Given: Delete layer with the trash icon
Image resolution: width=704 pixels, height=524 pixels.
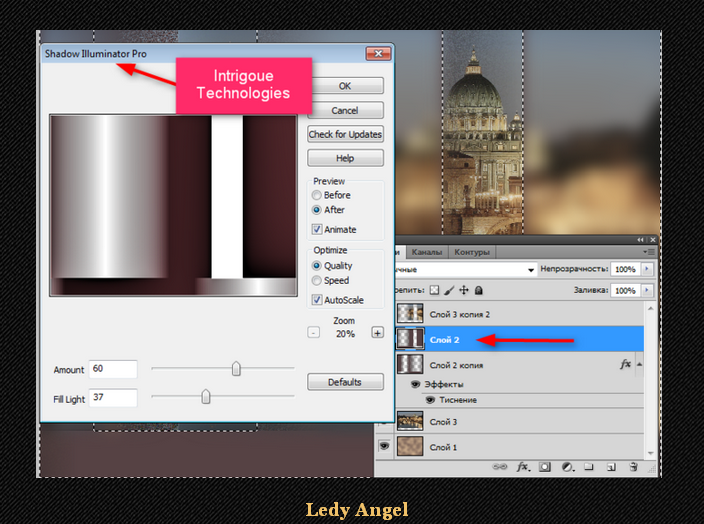Looking at the screenshot, I should pos(633,467).
